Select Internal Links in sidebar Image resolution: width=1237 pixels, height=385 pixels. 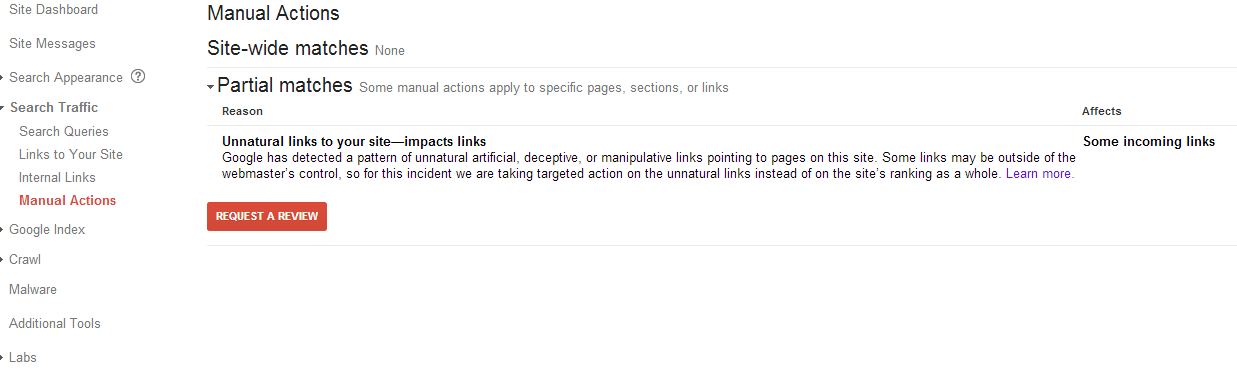(57, 177)
